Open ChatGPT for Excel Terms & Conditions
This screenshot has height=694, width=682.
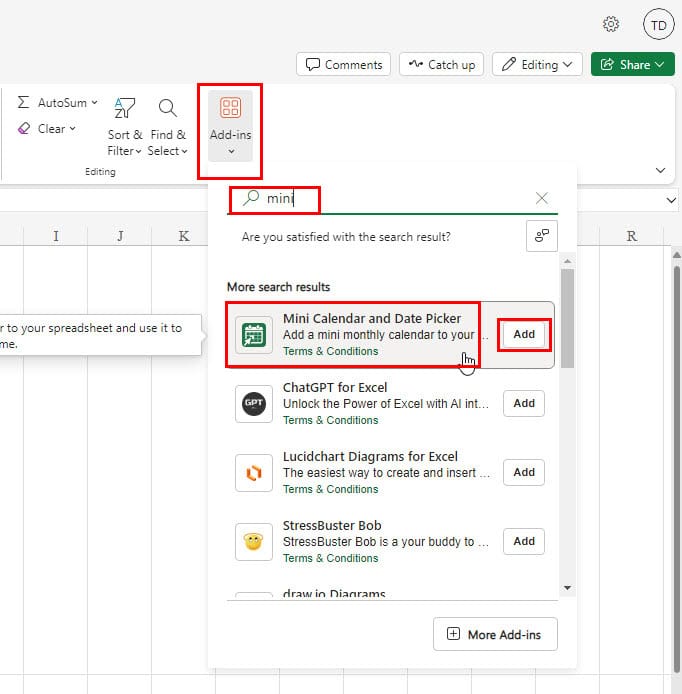(331, 420)
